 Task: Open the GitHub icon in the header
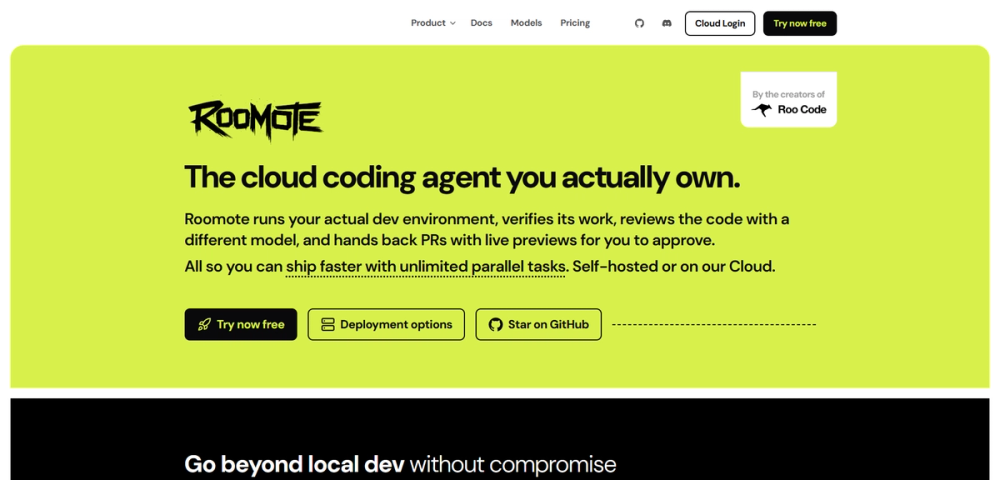639,24
